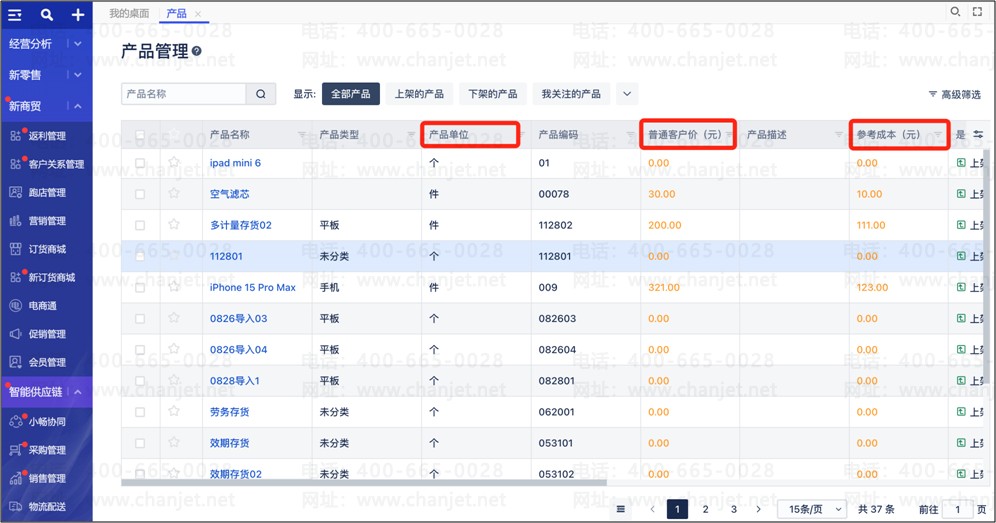Open 新订货商城 in the sidebar

pyautogui.click(x=51, y=278)
